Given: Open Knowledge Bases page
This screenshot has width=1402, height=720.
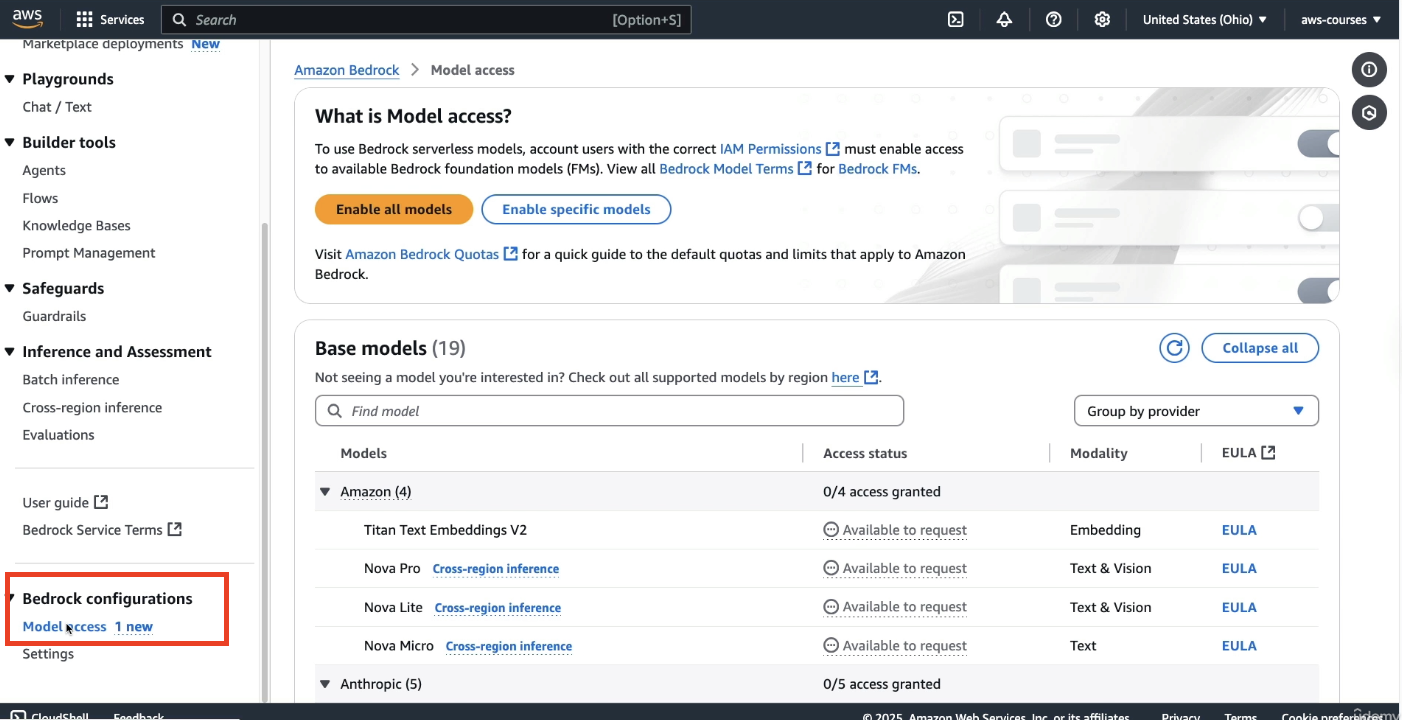Looking at the screenshot, I should (x=76, y=225).
